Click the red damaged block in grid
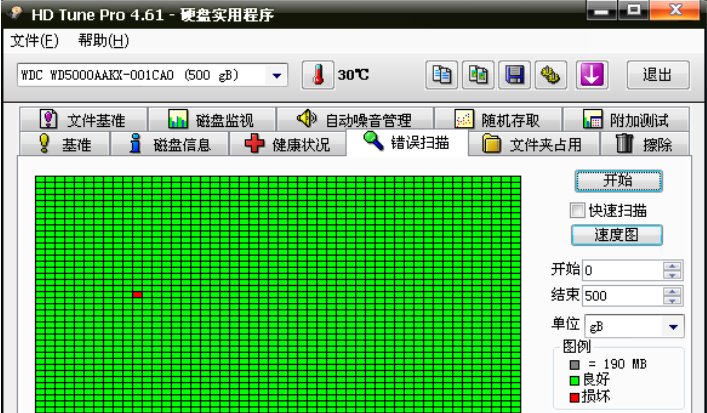The width and height of the screenshot is (707, 413). click(x=138, y=294)
